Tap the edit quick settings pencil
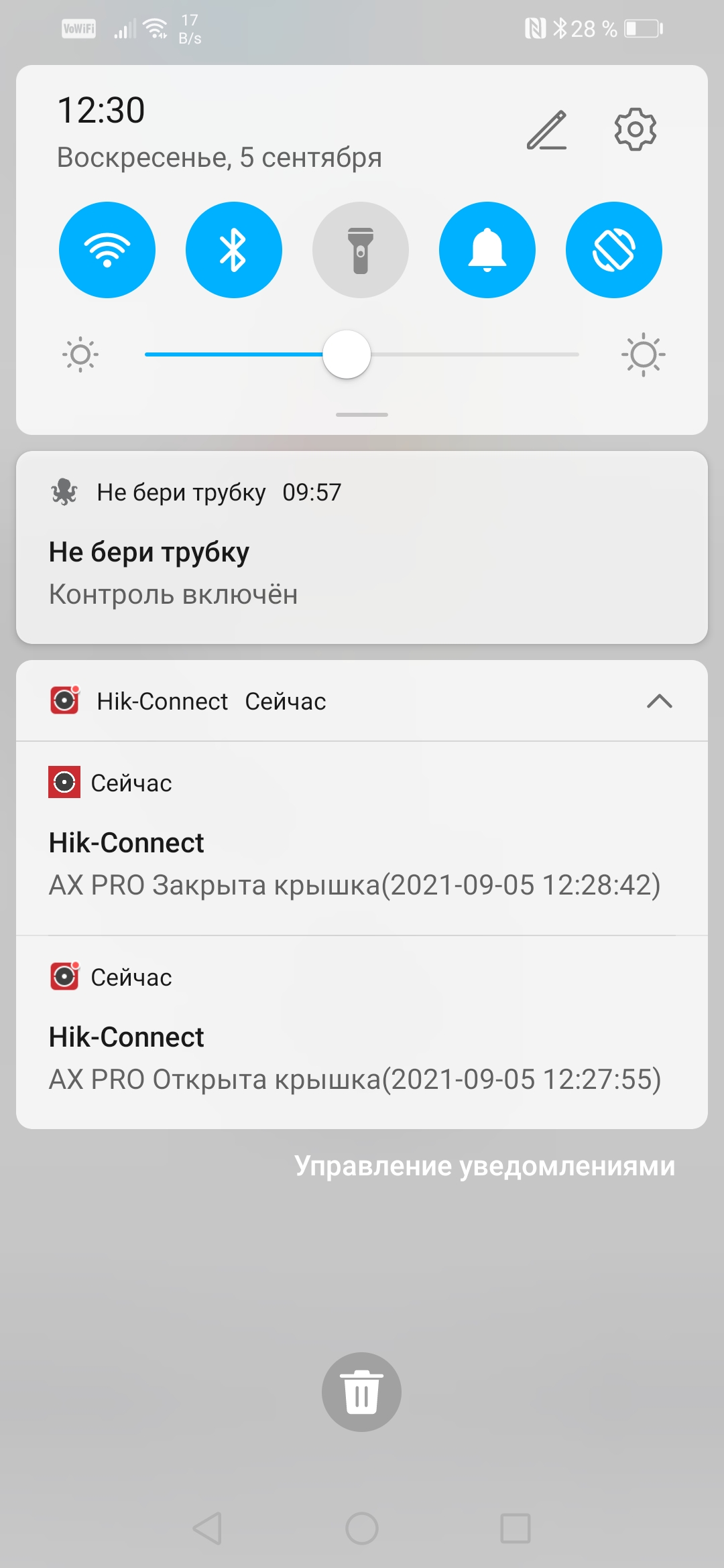This screenshot has width=724, height=1568. (547, 130)
